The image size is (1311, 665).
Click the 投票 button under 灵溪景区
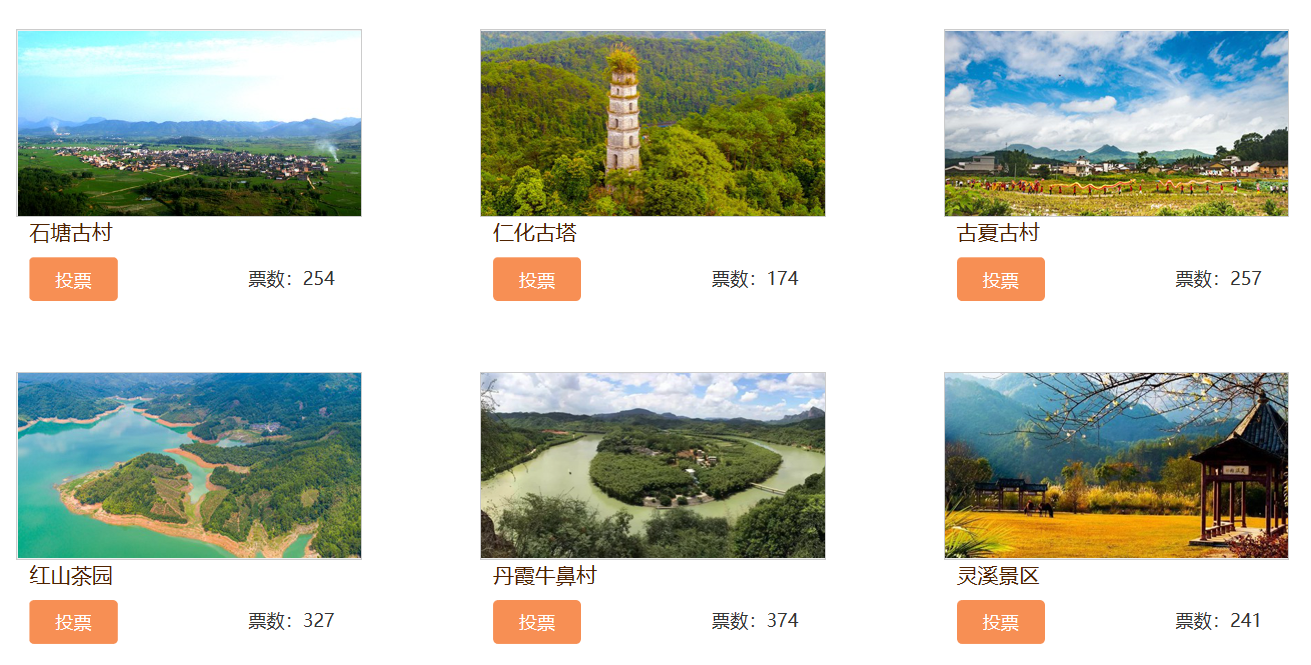click(x=1001, y=622)
